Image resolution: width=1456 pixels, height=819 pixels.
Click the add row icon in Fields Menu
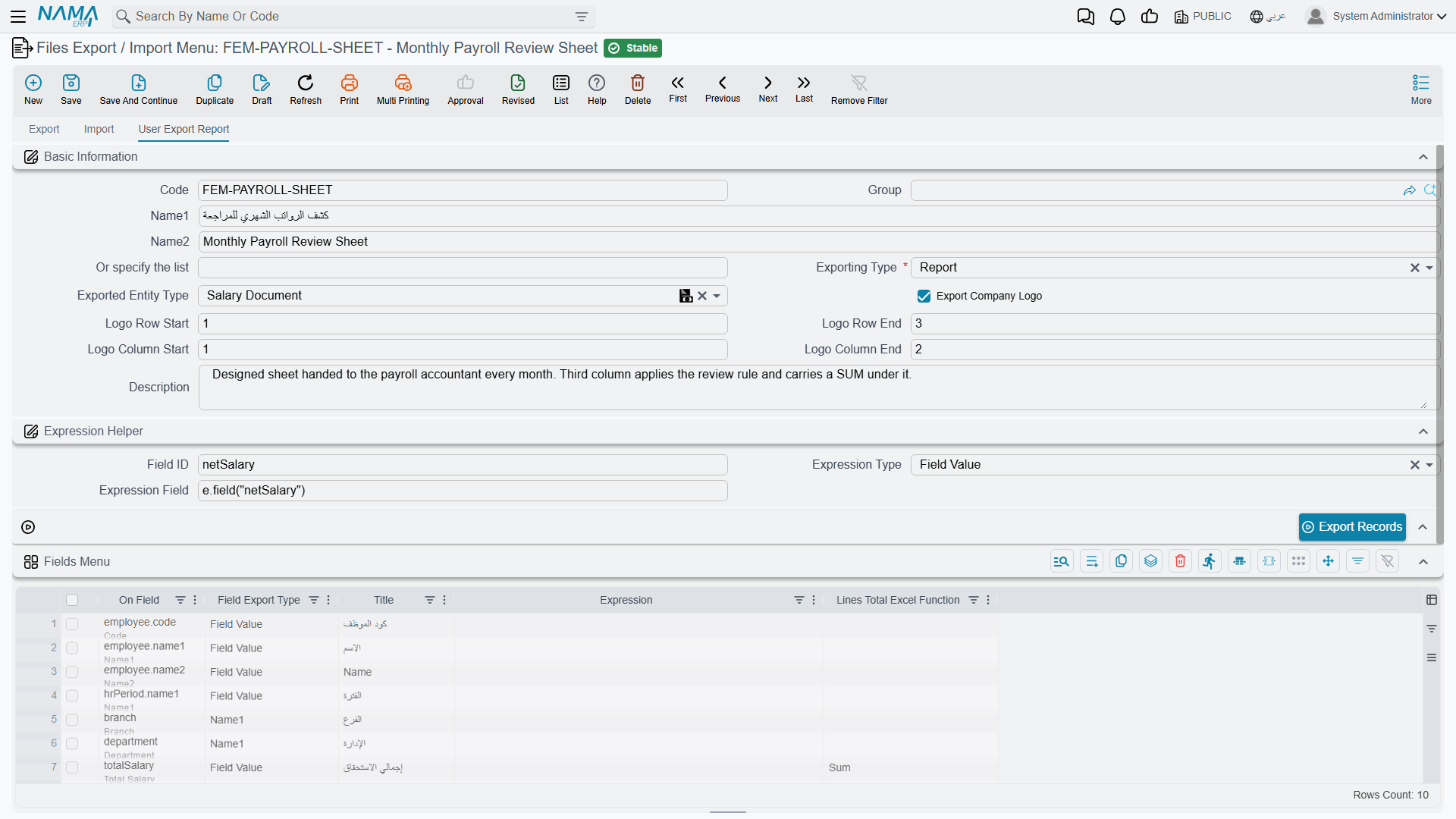coord(1092,561)
